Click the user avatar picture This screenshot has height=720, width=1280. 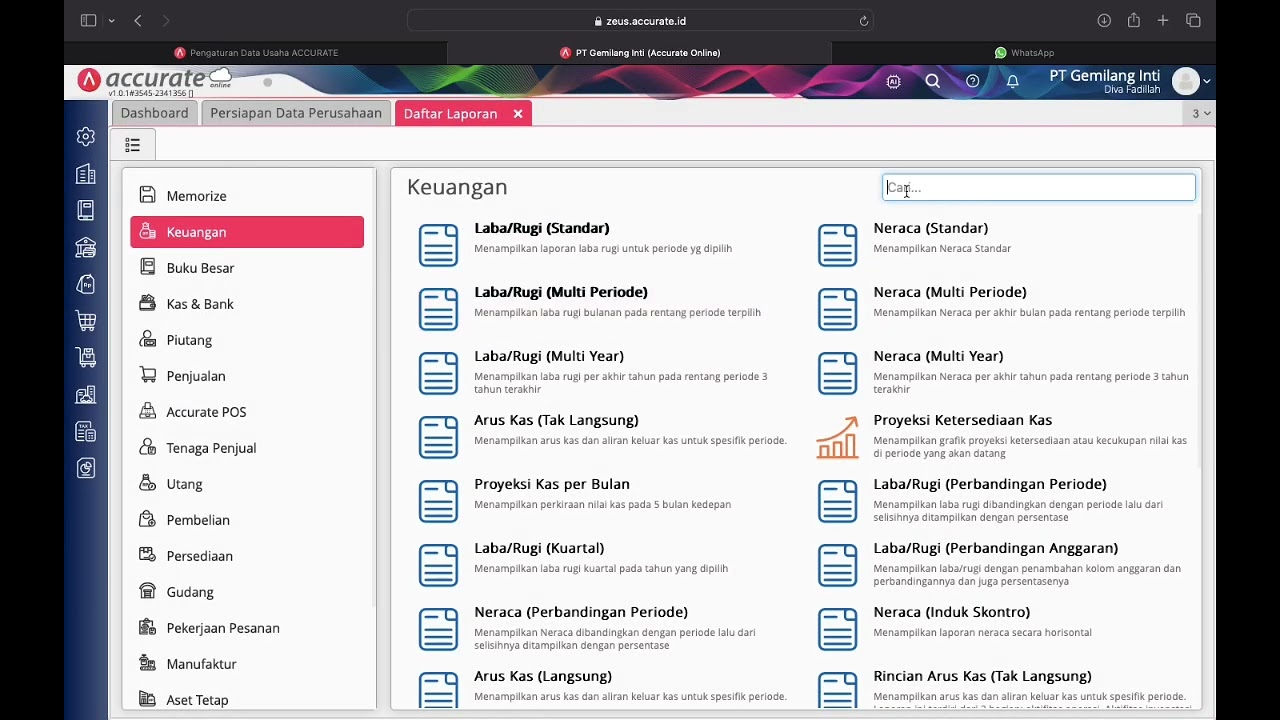pyautogui.click(x=1185, y=82)
